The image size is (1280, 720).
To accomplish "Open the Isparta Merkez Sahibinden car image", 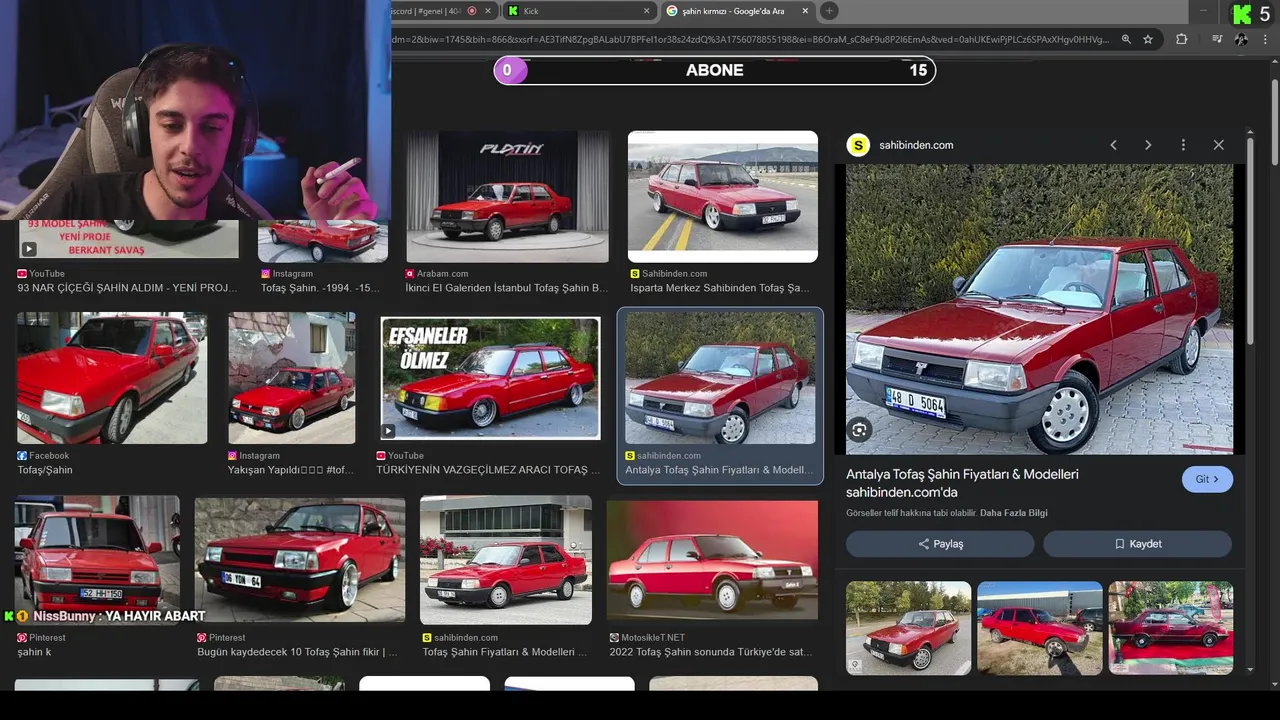I will 722,196.
